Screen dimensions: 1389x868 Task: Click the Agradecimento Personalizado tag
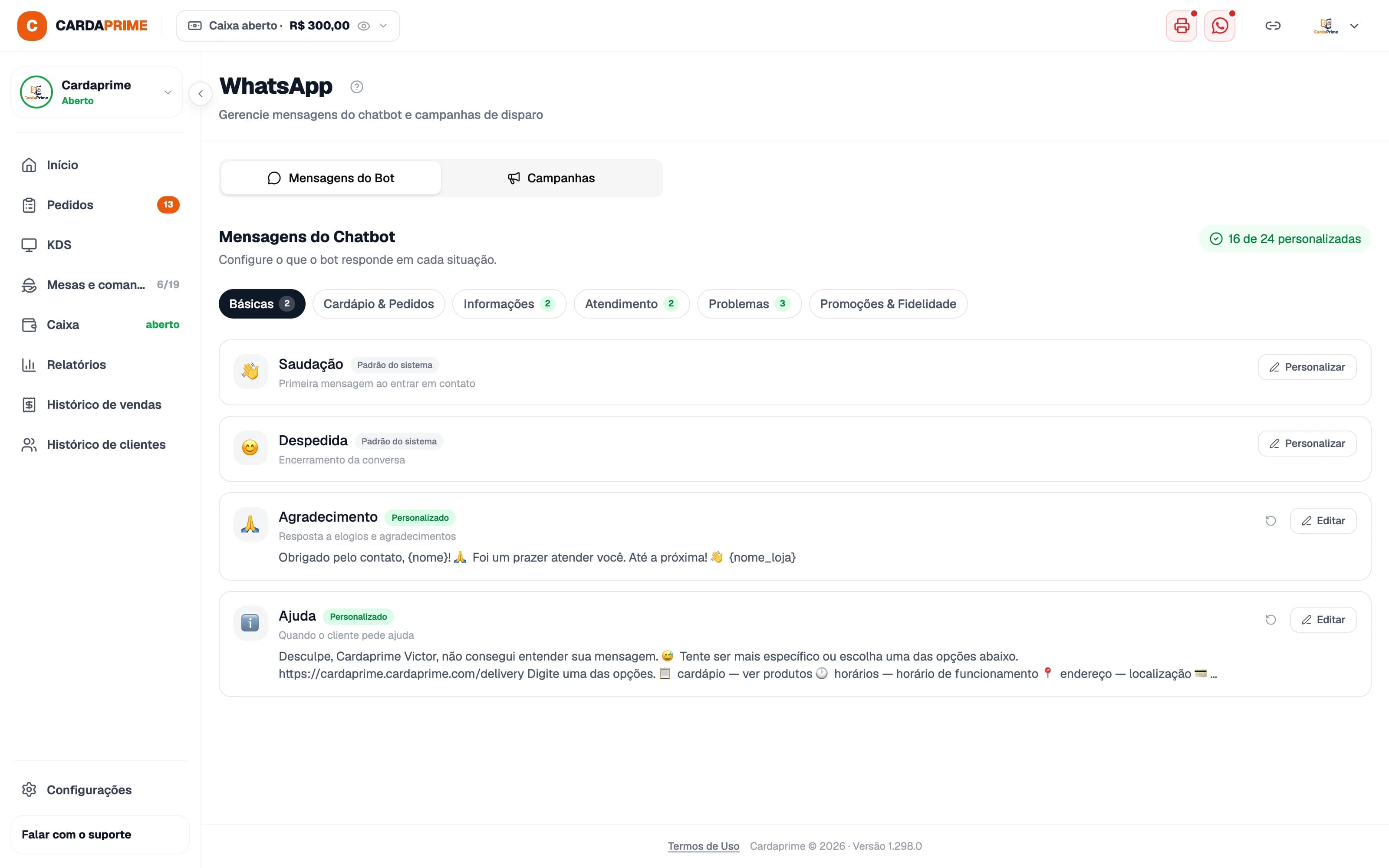click(420, 518)
